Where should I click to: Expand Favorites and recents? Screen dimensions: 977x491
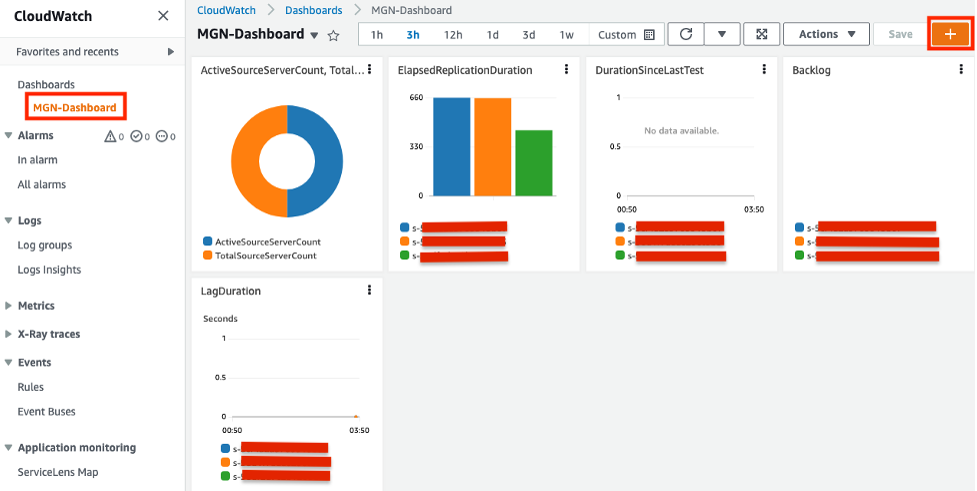pyautogui.click(x=92, y=52)
